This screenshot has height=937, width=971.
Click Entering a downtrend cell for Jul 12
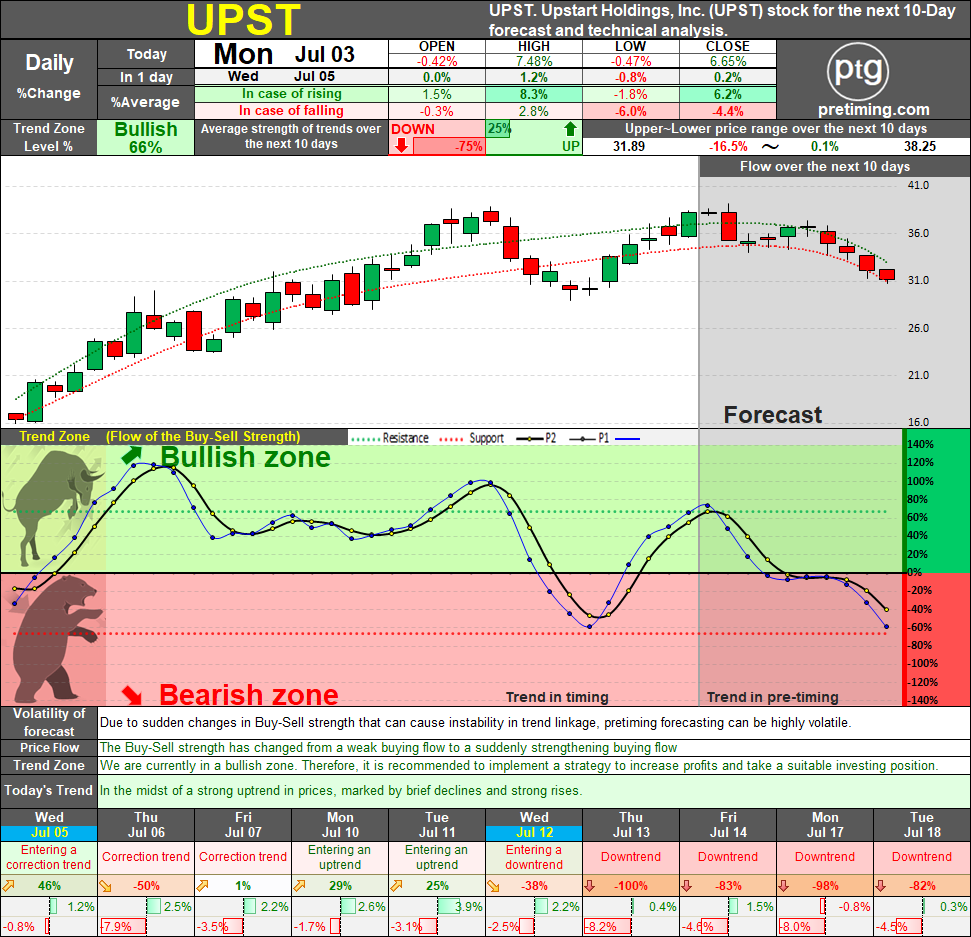(x=534, y=857)
